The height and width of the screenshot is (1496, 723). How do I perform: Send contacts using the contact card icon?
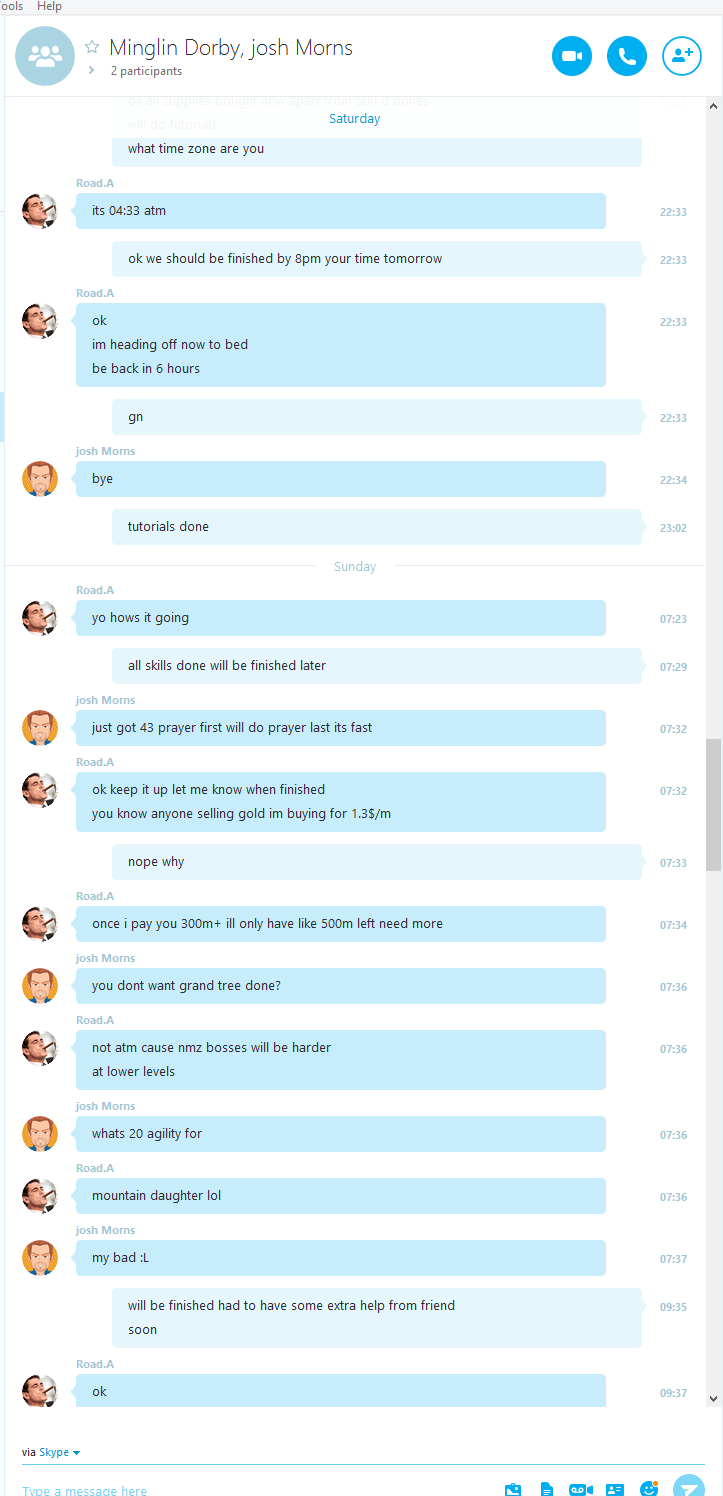(615, 1490)
